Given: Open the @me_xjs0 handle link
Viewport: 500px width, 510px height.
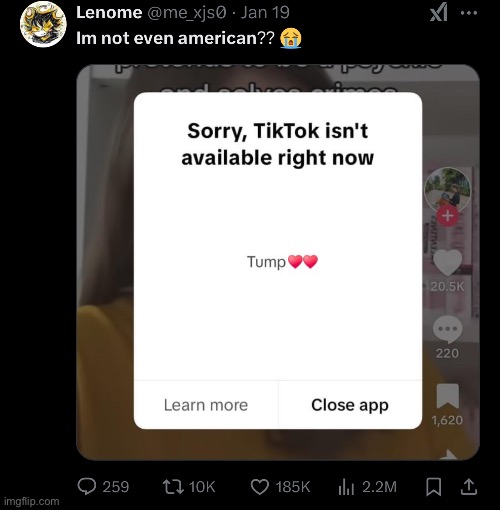Looking at the screenshot, I should pyautogui.click(x=187, y=13).
